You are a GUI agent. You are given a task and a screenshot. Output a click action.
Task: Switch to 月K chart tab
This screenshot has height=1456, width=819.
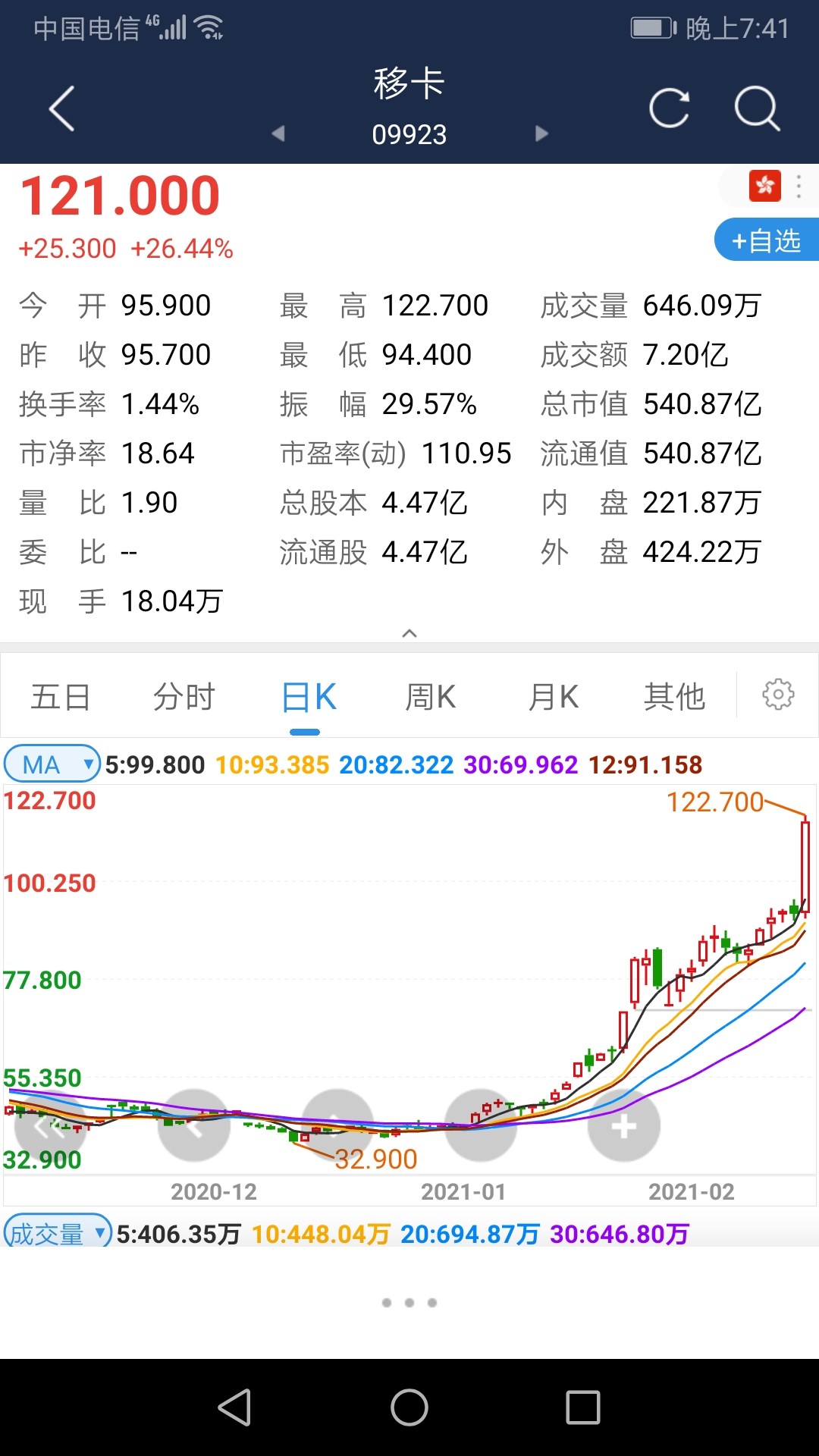pyautogui.click(x=554, y=696)
